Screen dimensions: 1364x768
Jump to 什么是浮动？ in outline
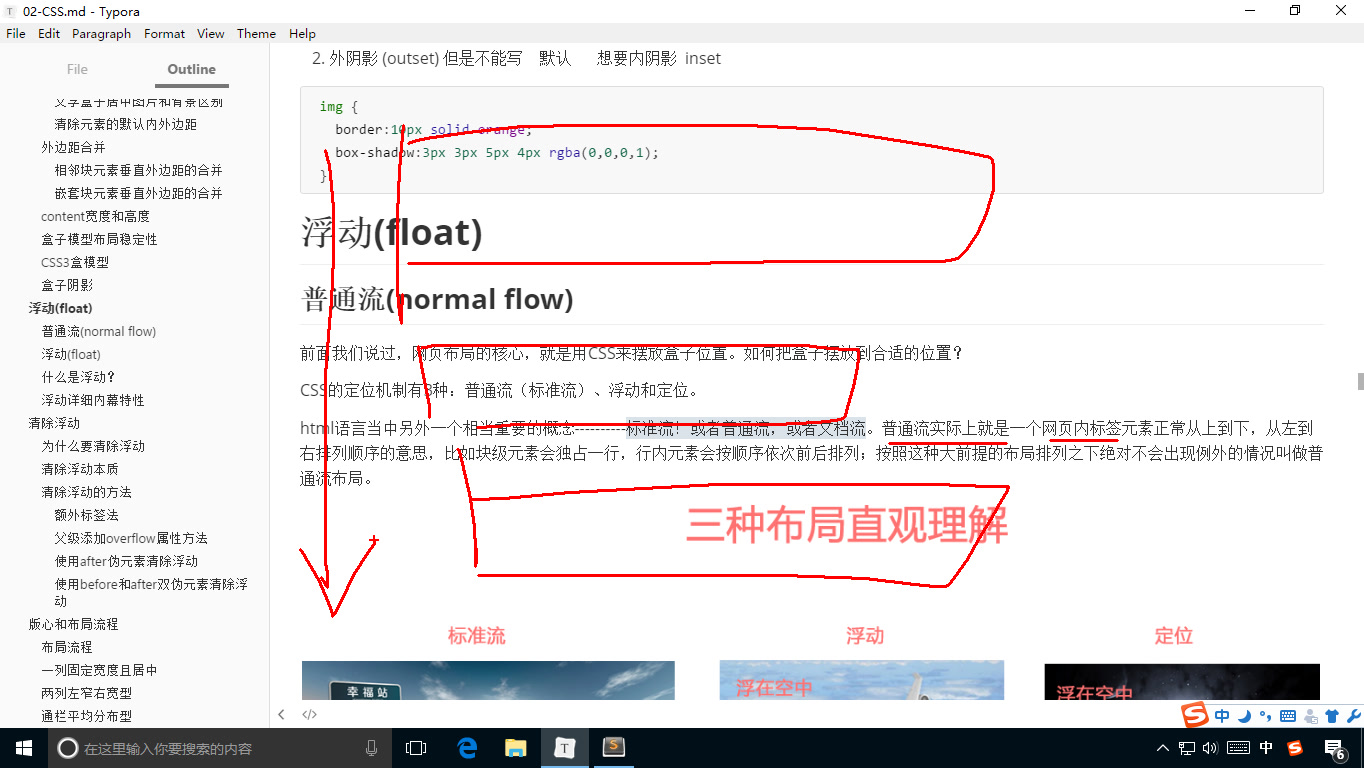[x=79, y=377]
